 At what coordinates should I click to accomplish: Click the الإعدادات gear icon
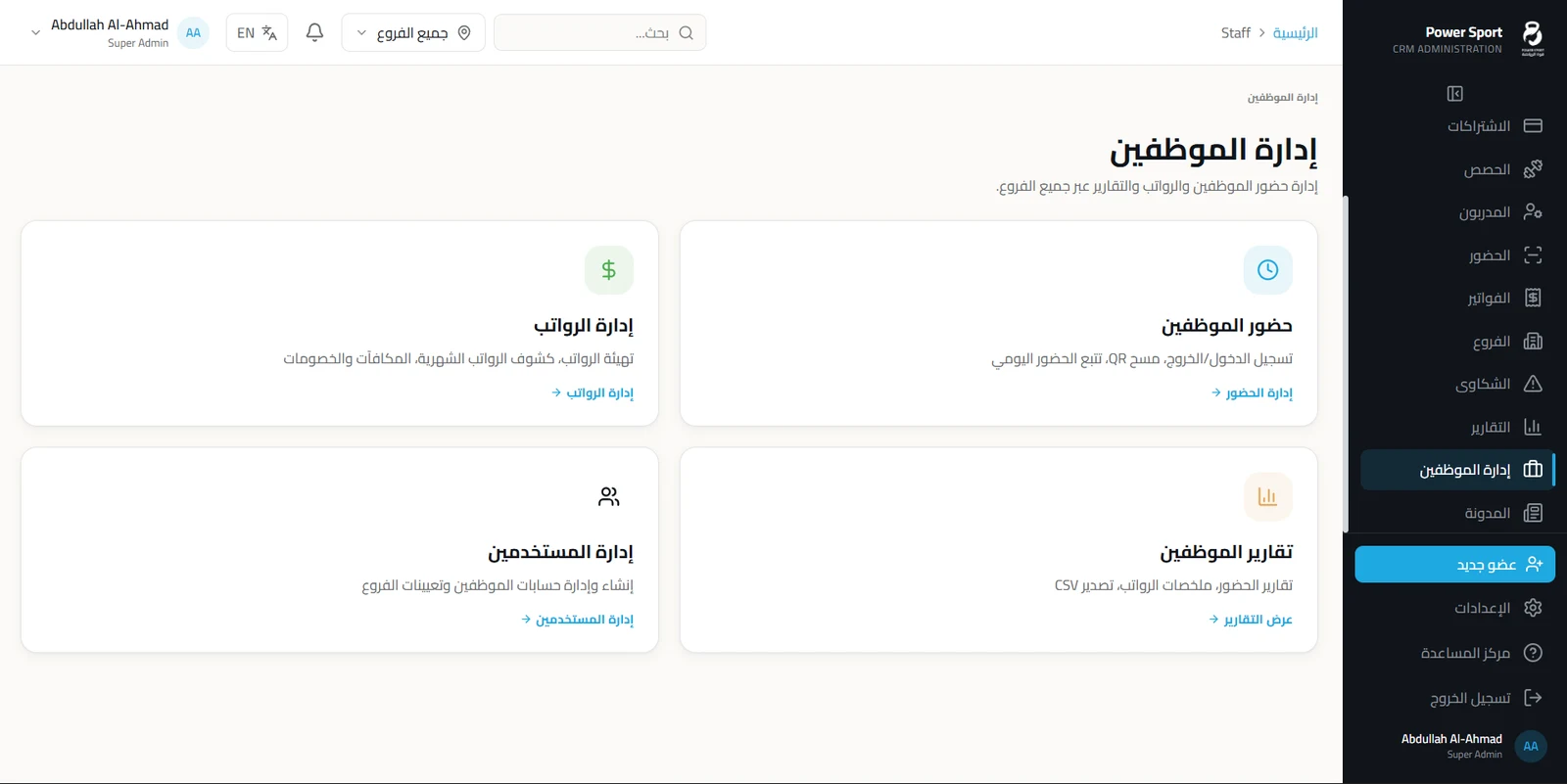pyautogui.click(x=1534, y=608)
